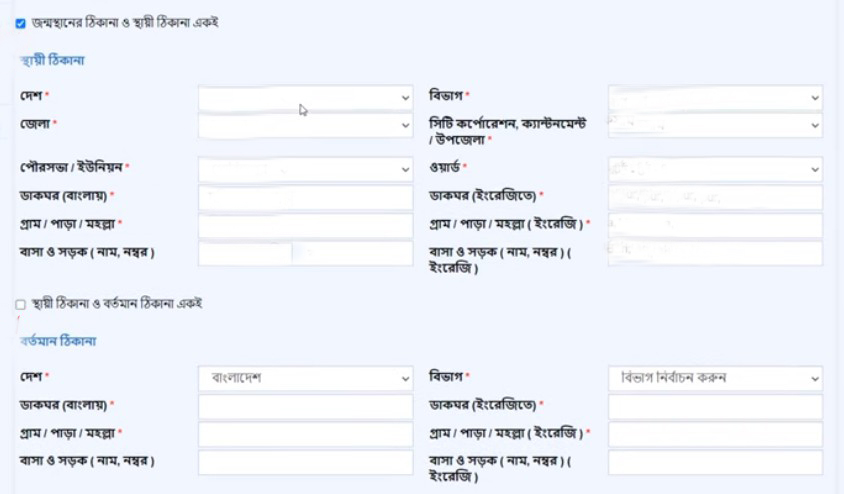This screenshot has width=844, height=494.
Task: Click the বর্তমান ঠিকানা ডাকঘর (বাংলায়) field
Action: tap(305, 407)
